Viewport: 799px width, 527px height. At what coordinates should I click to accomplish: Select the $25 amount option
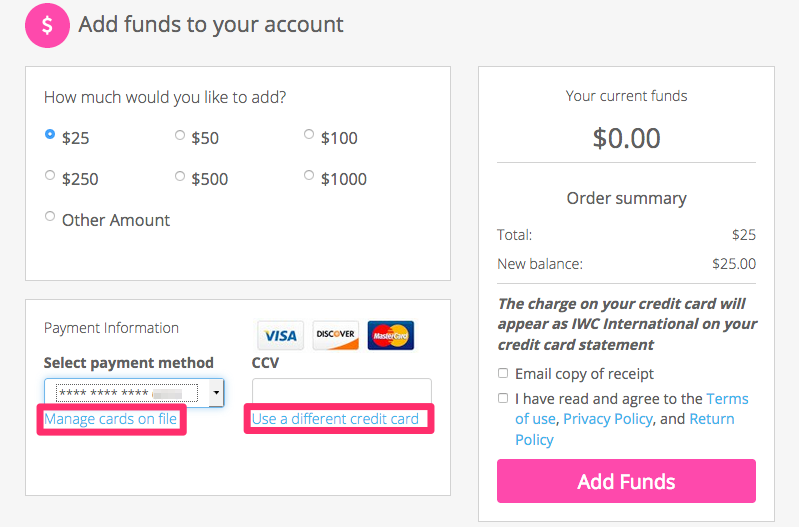[50, 134]
